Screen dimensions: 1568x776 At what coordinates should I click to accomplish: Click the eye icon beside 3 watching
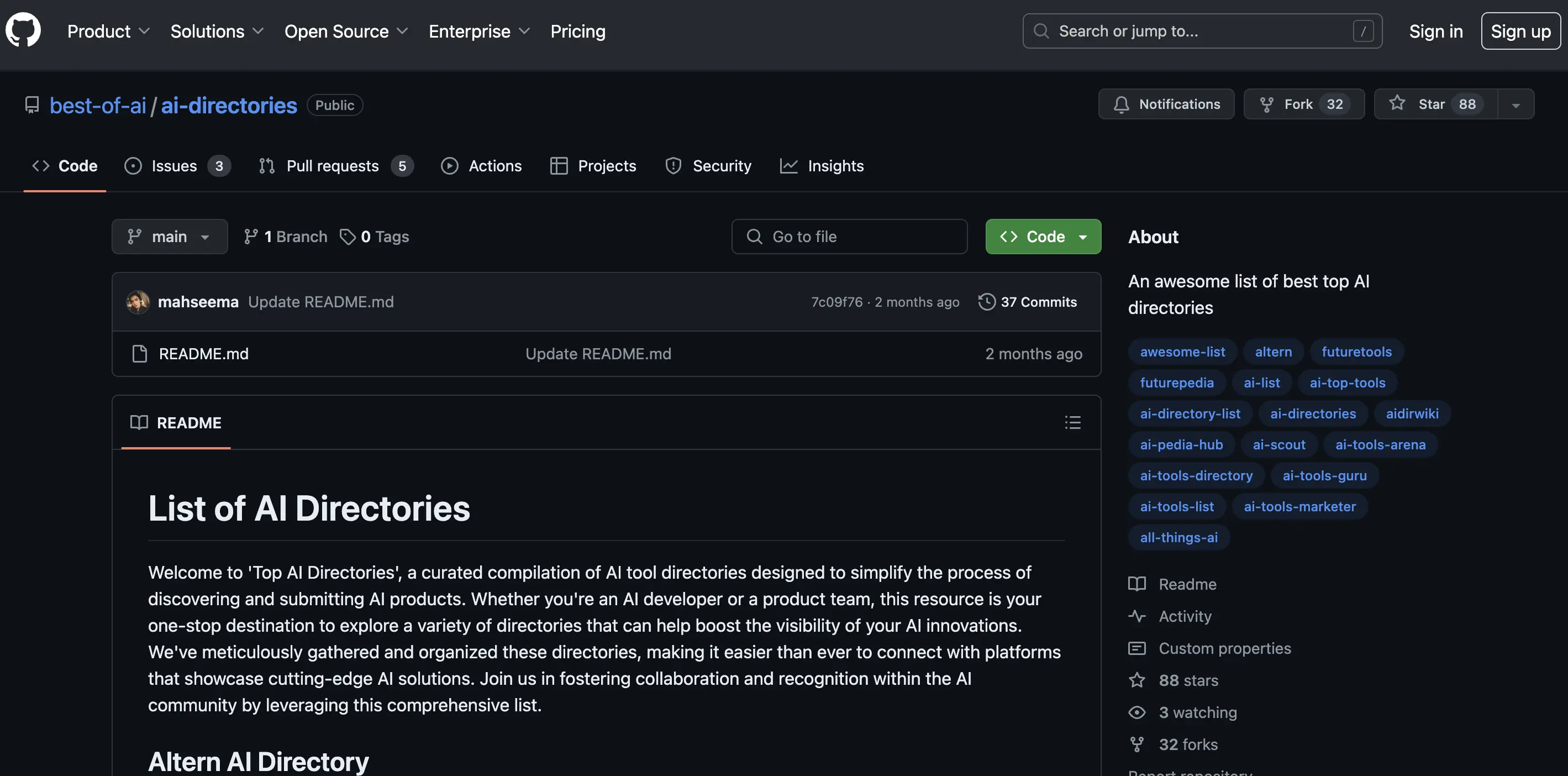click(x=1136, y=712)
